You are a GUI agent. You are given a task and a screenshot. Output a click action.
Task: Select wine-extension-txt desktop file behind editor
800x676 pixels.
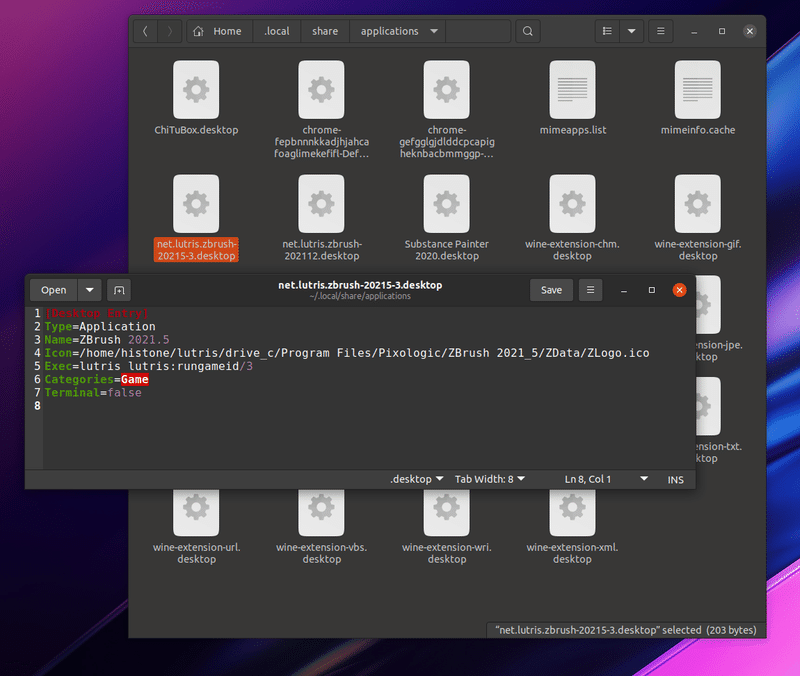pos(719,421)
